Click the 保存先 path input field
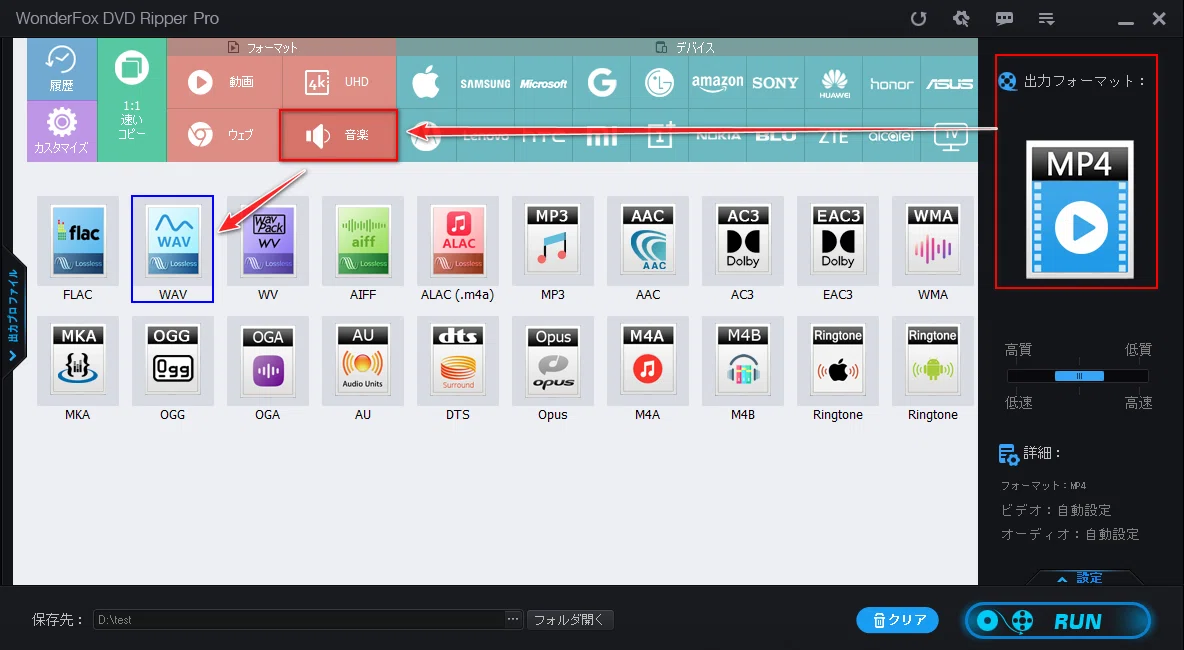This screenshot has width=1184, height=650. (299, 620)
